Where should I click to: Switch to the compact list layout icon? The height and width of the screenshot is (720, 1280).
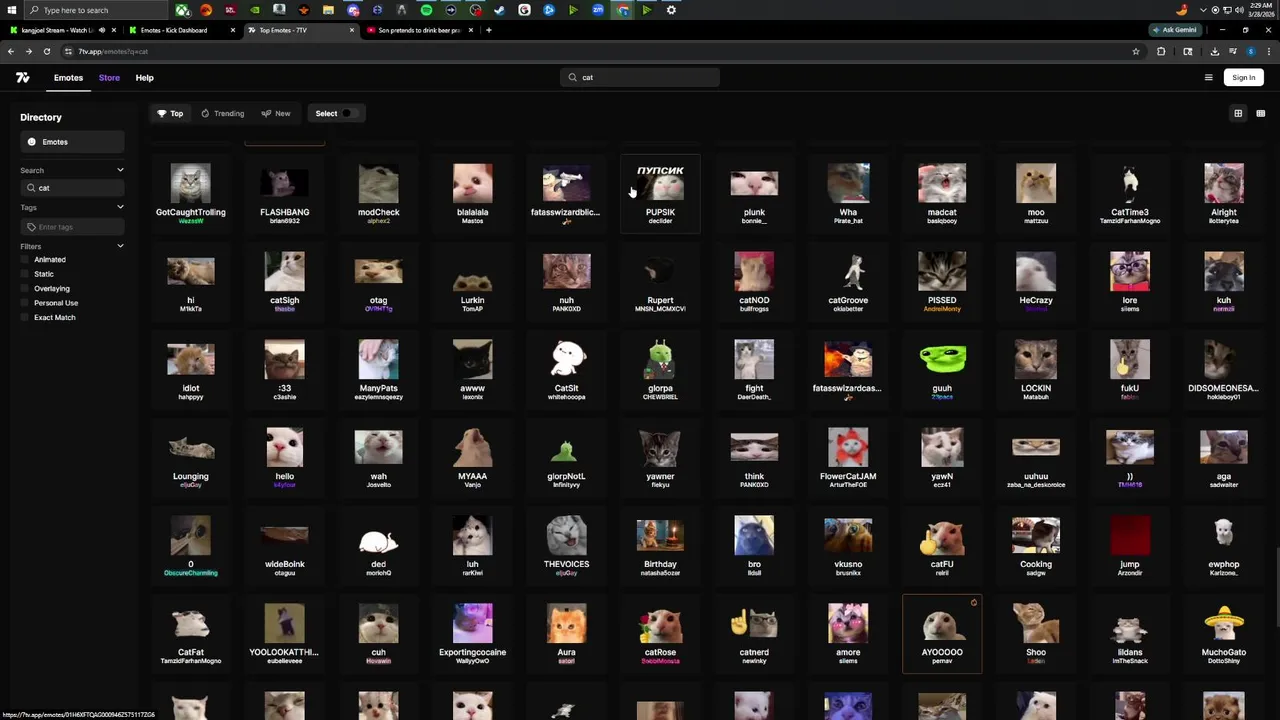(x=1261, y=113)
